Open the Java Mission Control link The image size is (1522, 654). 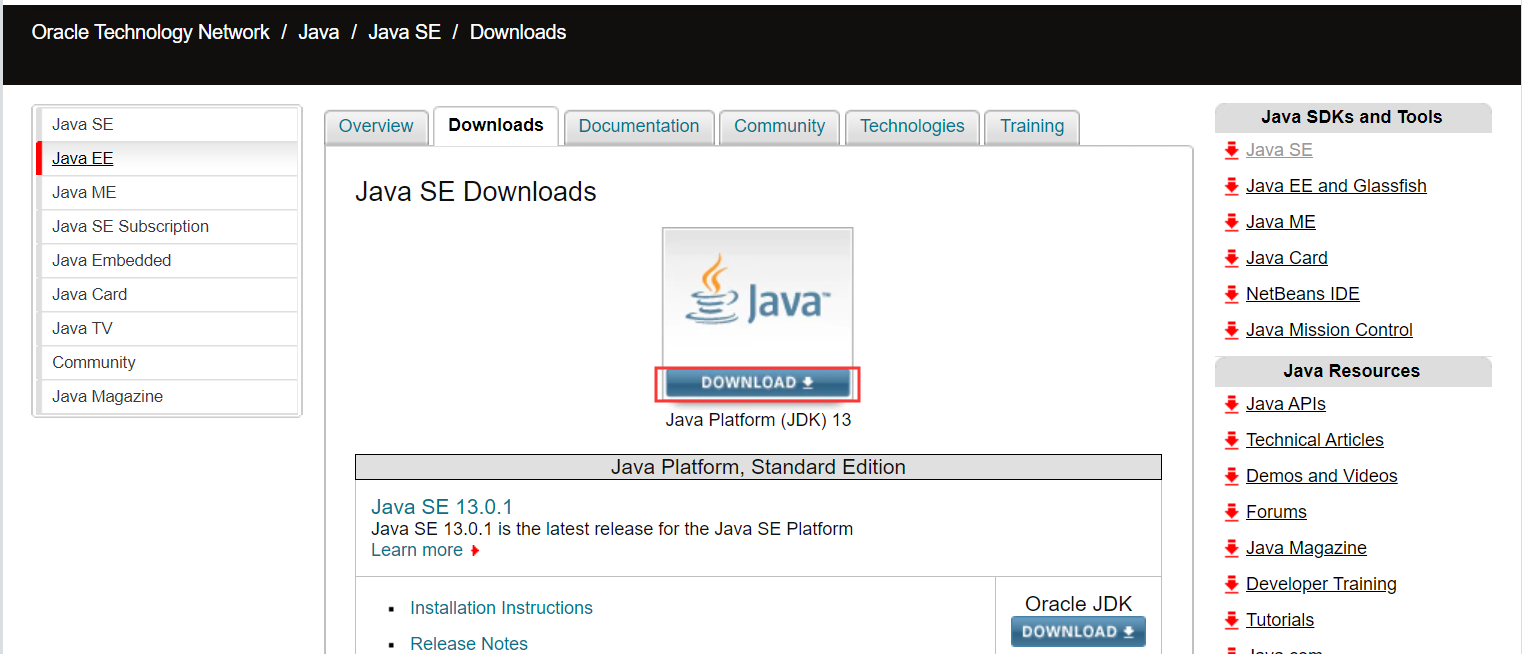1329,330
